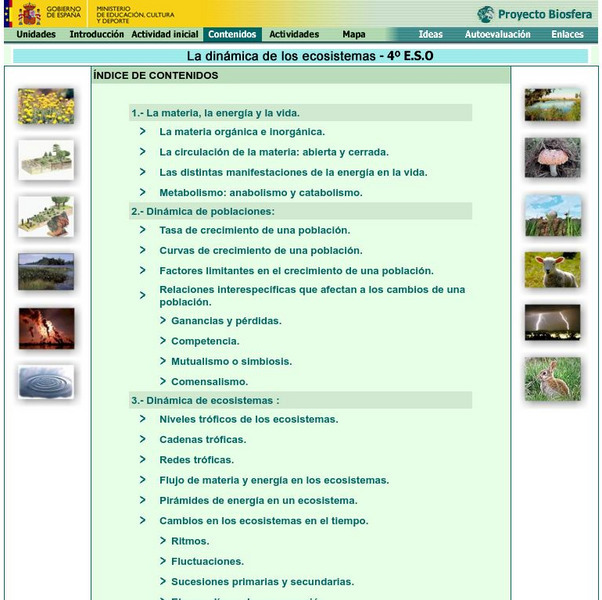Click the lake landscape thumbnail

tap(46, 271)
